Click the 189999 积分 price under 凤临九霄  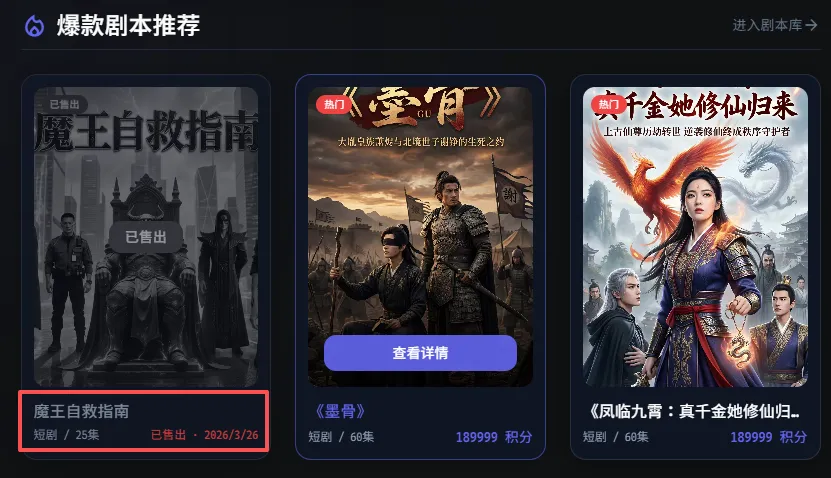pyautogui.click(x=768, y=437)
